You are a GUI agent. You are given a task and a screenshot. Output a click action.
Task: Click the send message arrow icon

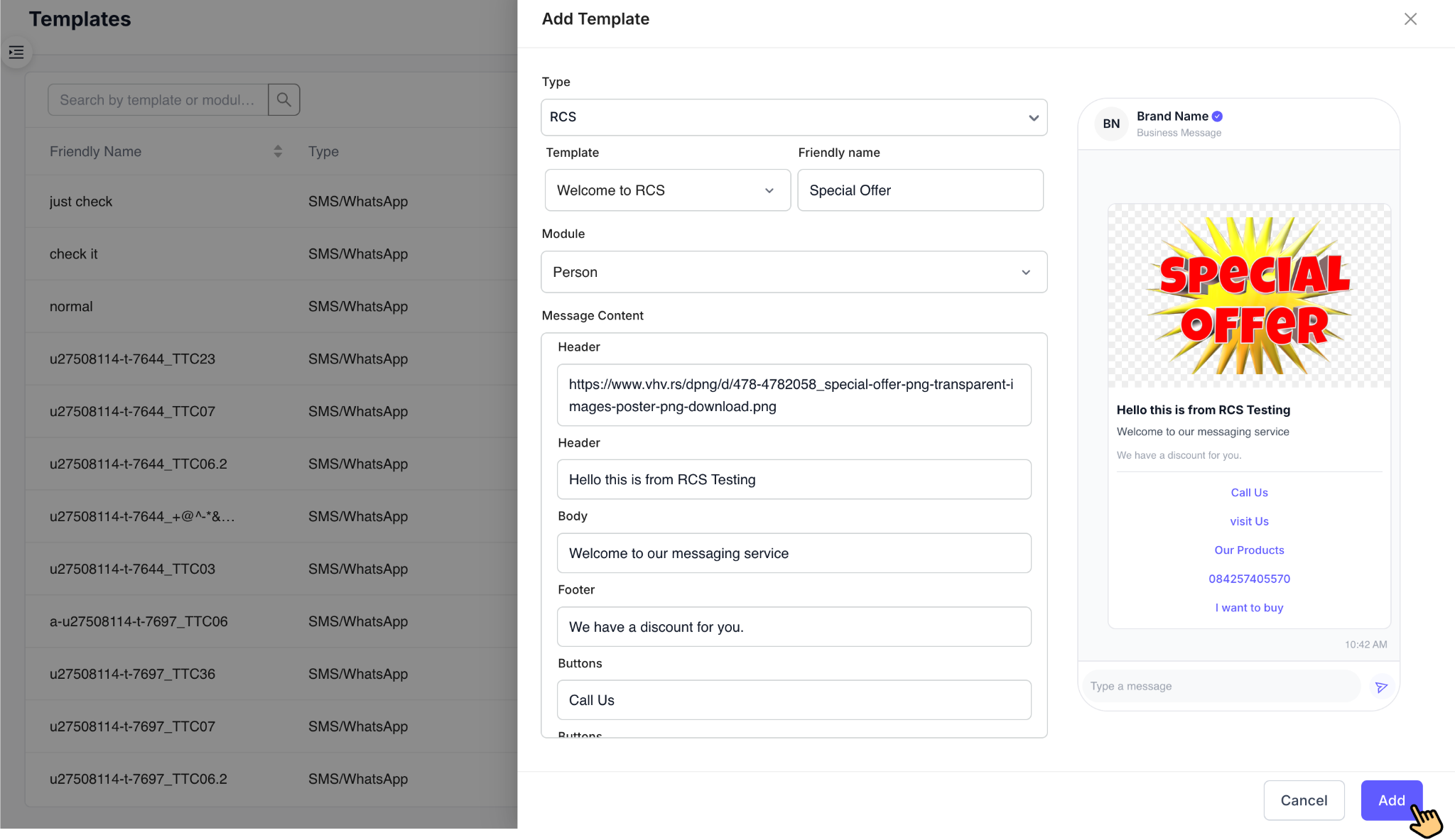(1381, 687)
